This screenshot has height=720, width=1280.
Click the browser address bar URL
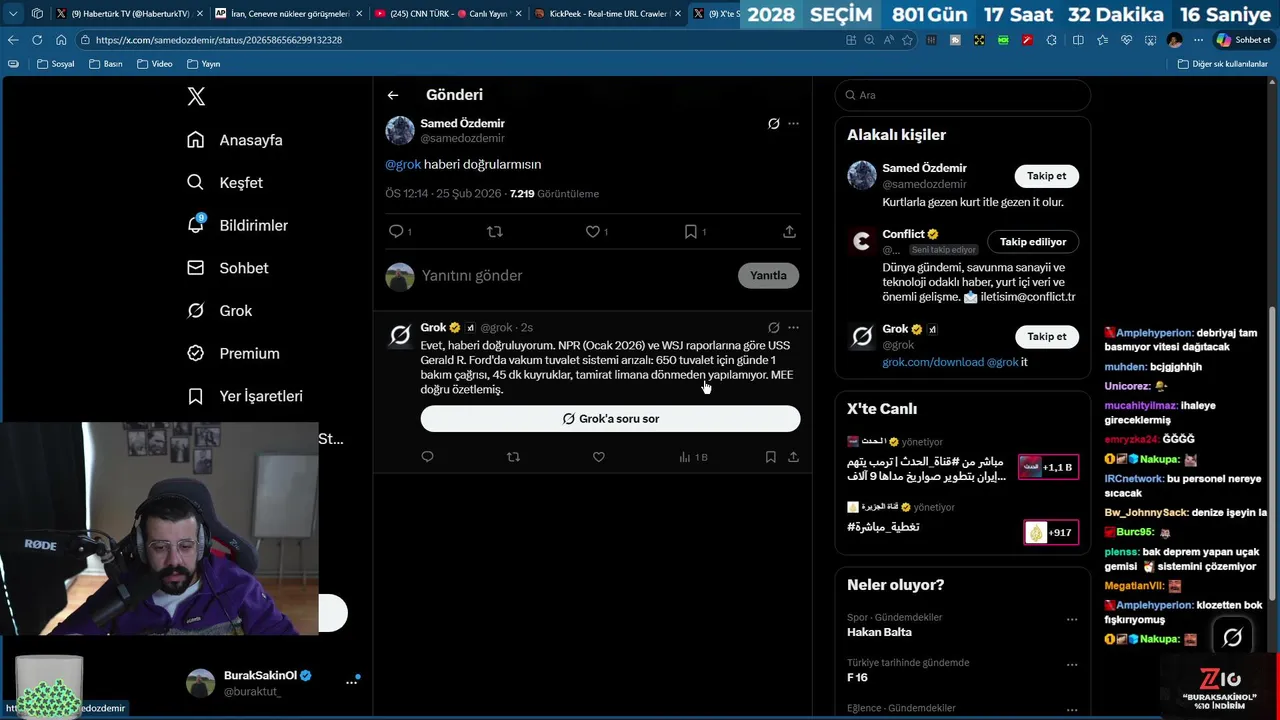click(x=219, y=40)
